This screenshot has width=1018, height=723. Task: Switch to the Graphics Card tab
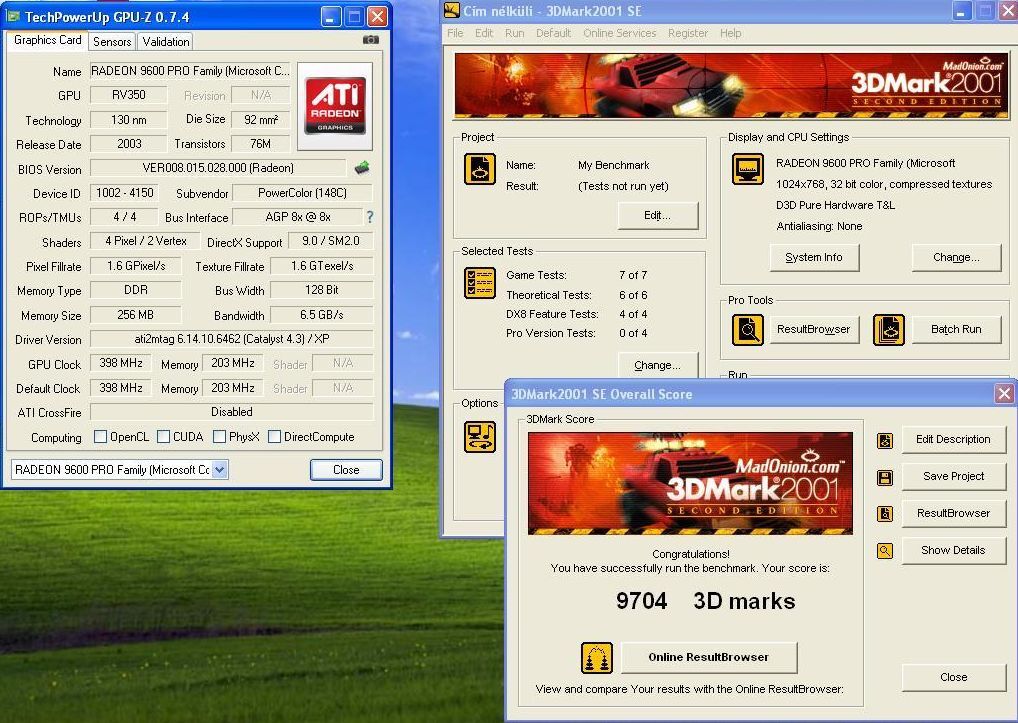pos(47,40)
